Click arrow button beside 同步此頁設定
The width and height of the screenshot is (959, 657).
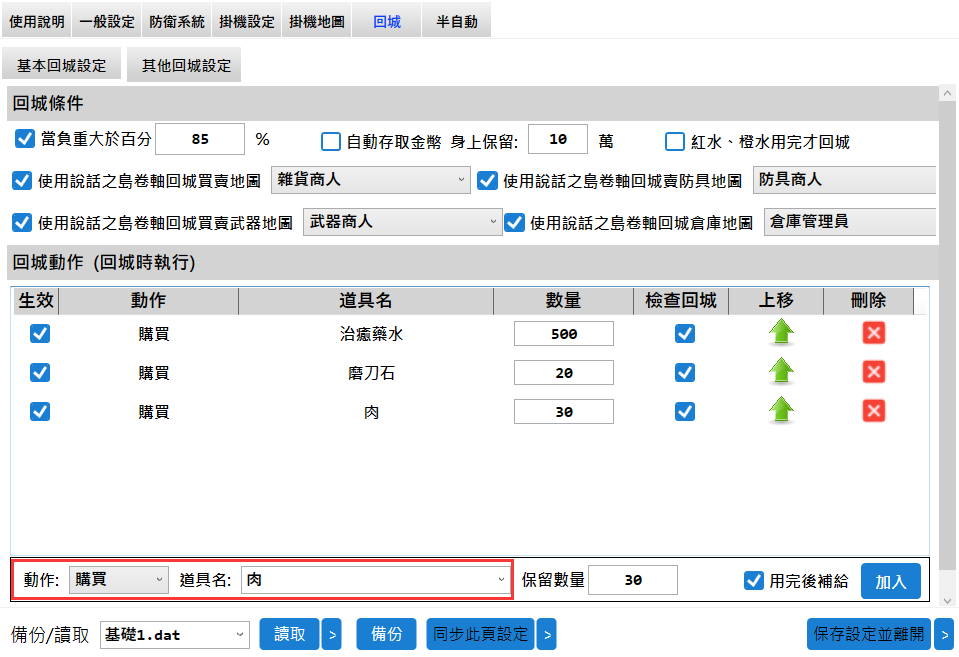point(546,634)
